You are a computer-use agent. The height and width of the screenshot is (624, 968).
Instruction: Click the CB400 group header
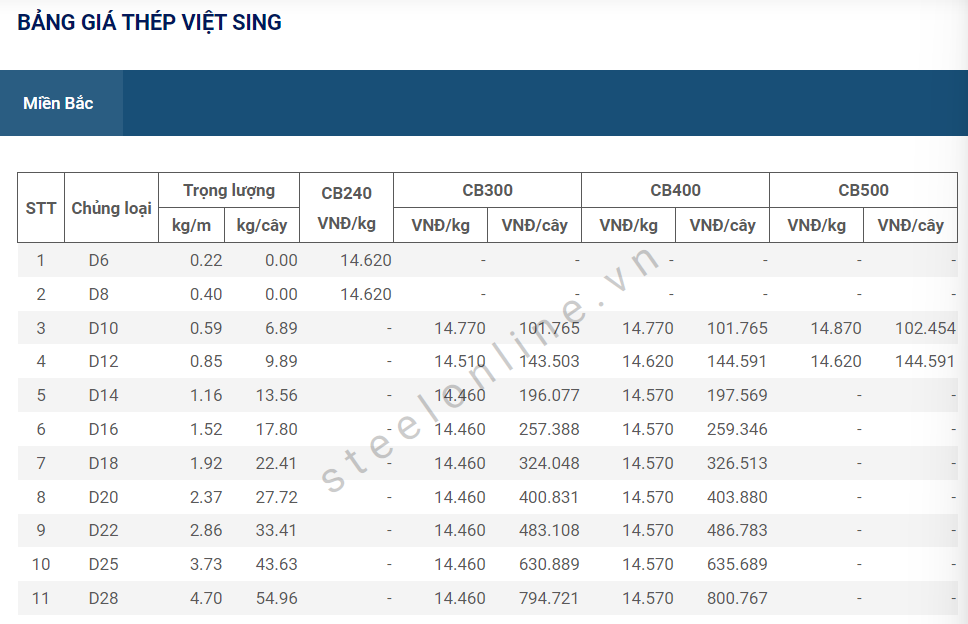coord(675,190)
